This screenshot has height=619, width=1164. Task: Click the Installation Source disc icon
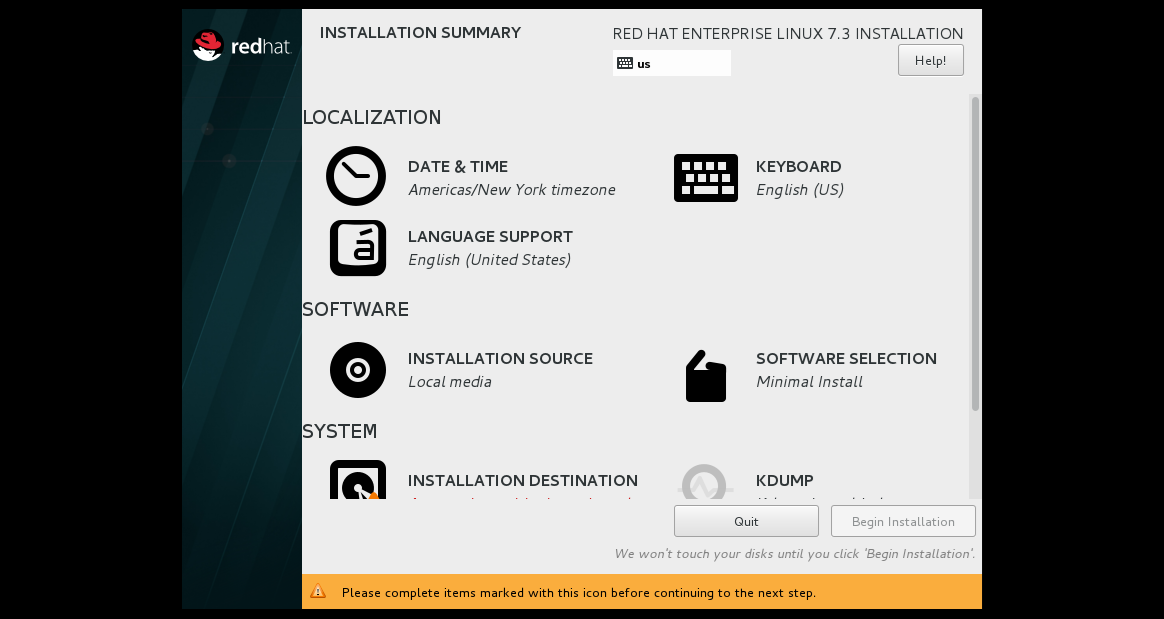(358, 370)
